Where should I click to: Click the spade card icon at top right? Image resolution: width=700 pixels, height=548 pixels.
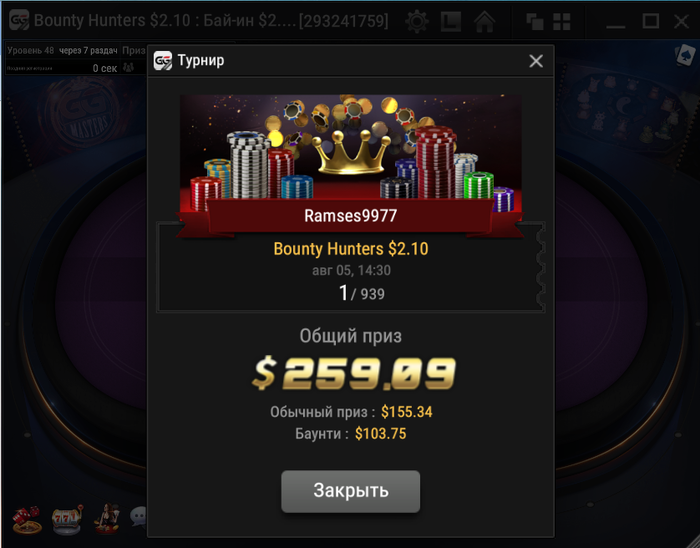tap(685, 56)
